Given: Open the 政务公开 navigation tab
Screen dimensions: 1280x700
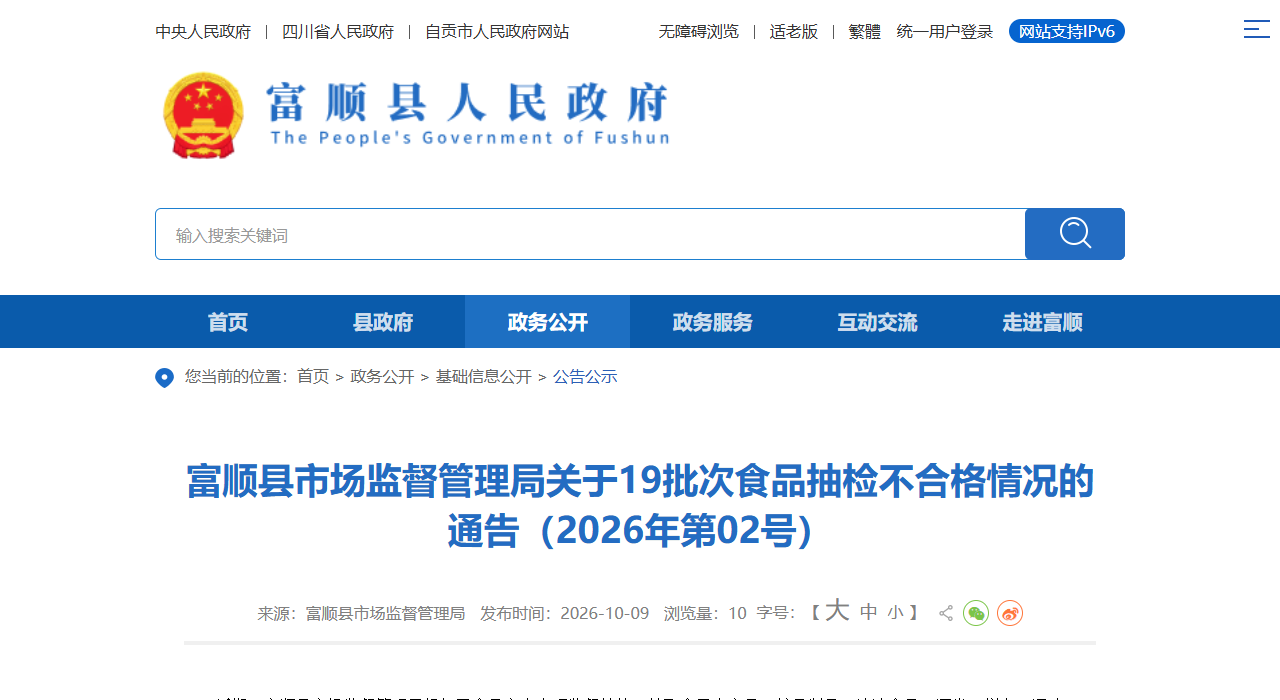Looking at the screenshot, I should [x=548, y=322].
